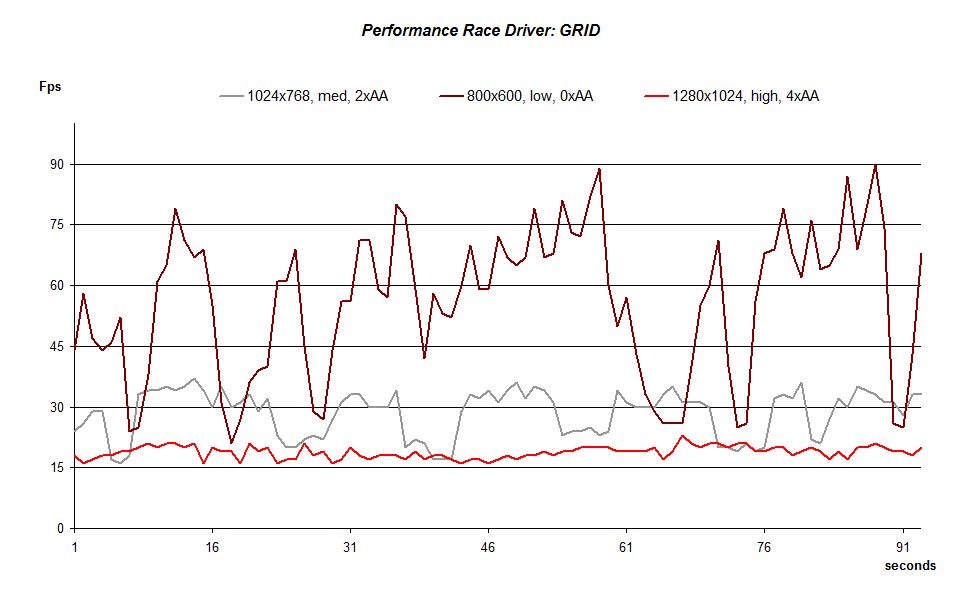Click the y-axis value "75"

point(57,225)
